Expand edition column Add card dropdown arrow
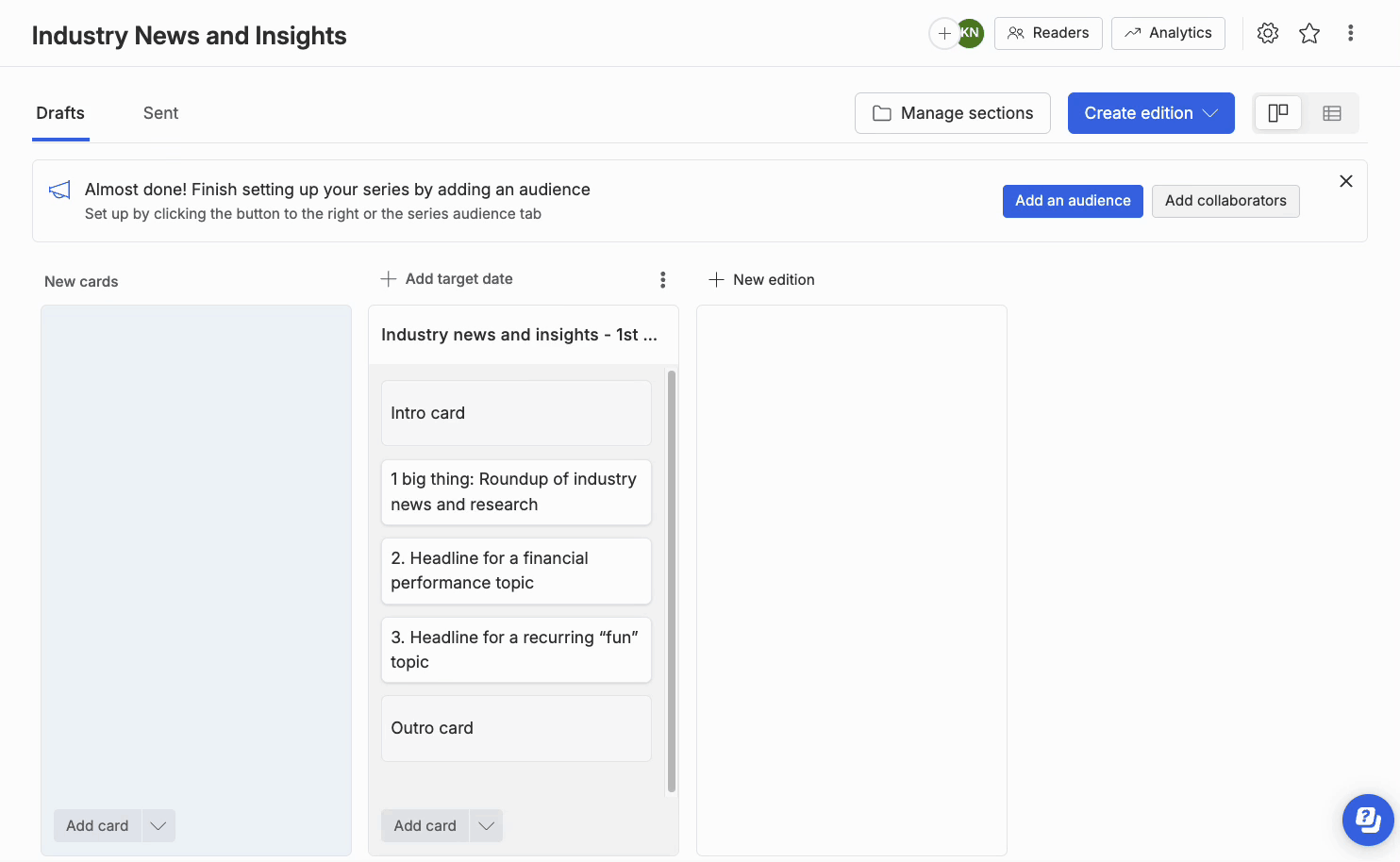The width and height of the screenshot is (1400, 862). pyautogui.click(x=486, y=825)
